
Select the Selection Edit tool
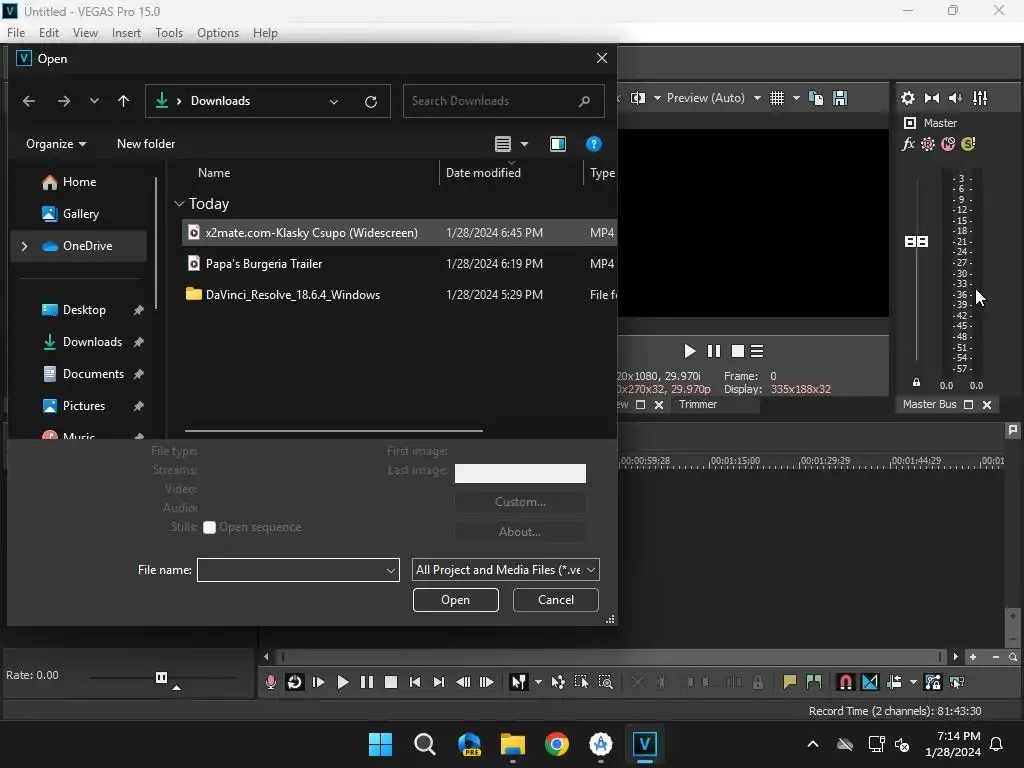(x=581, y=682)
